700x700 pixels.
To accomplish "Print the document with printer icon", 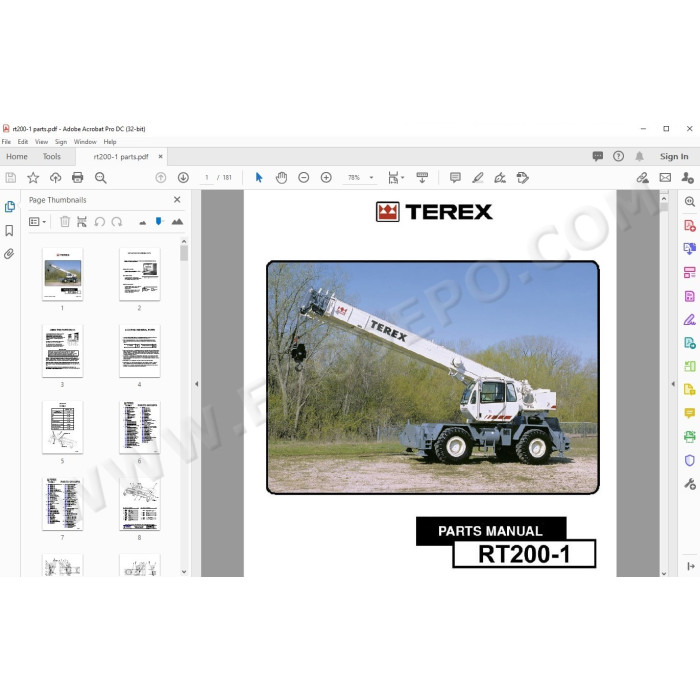I will [78, 178].
